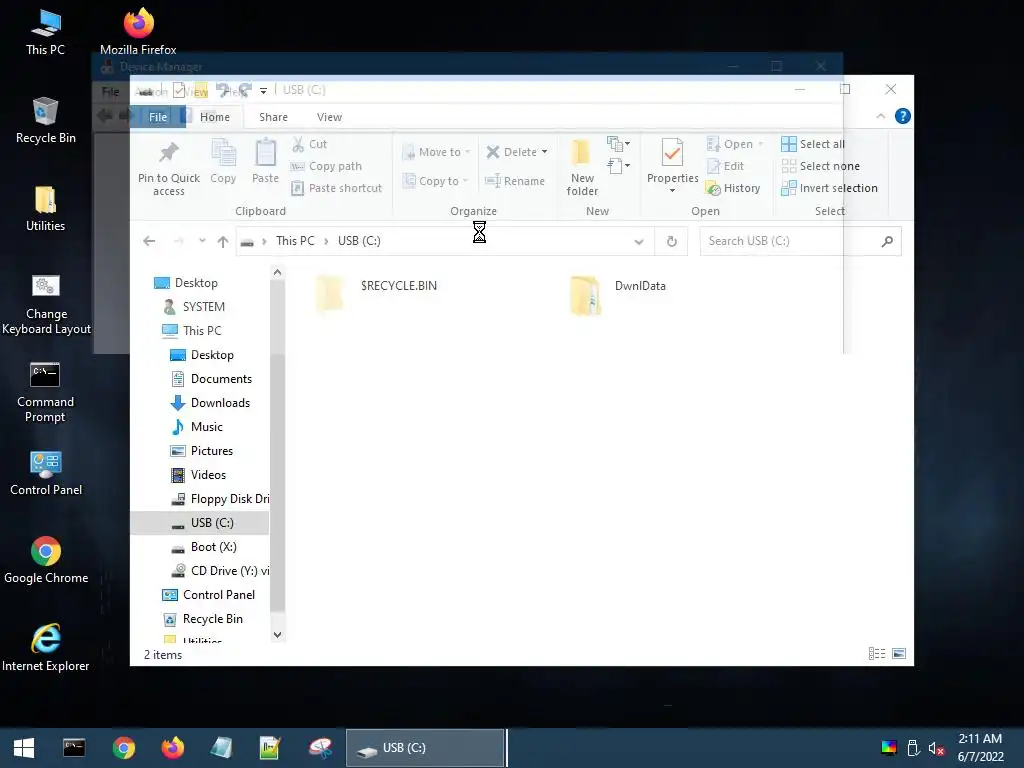Open the New item dropdown icon
1024x768 pixels.
click(618, 144)
